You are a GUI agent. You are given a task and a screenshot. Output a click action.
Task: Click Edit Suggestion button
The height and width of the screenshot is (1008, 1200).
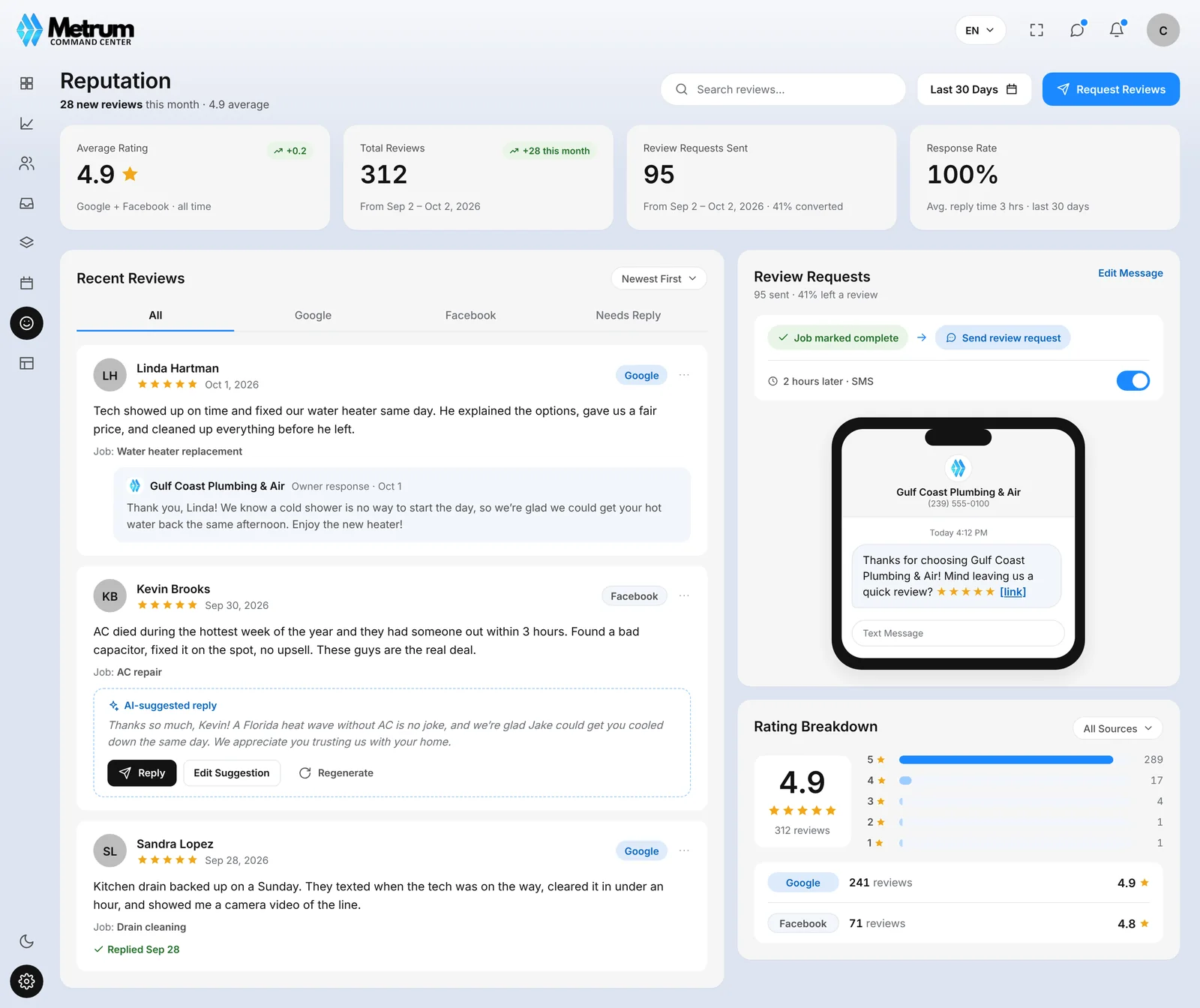(232, 772)
